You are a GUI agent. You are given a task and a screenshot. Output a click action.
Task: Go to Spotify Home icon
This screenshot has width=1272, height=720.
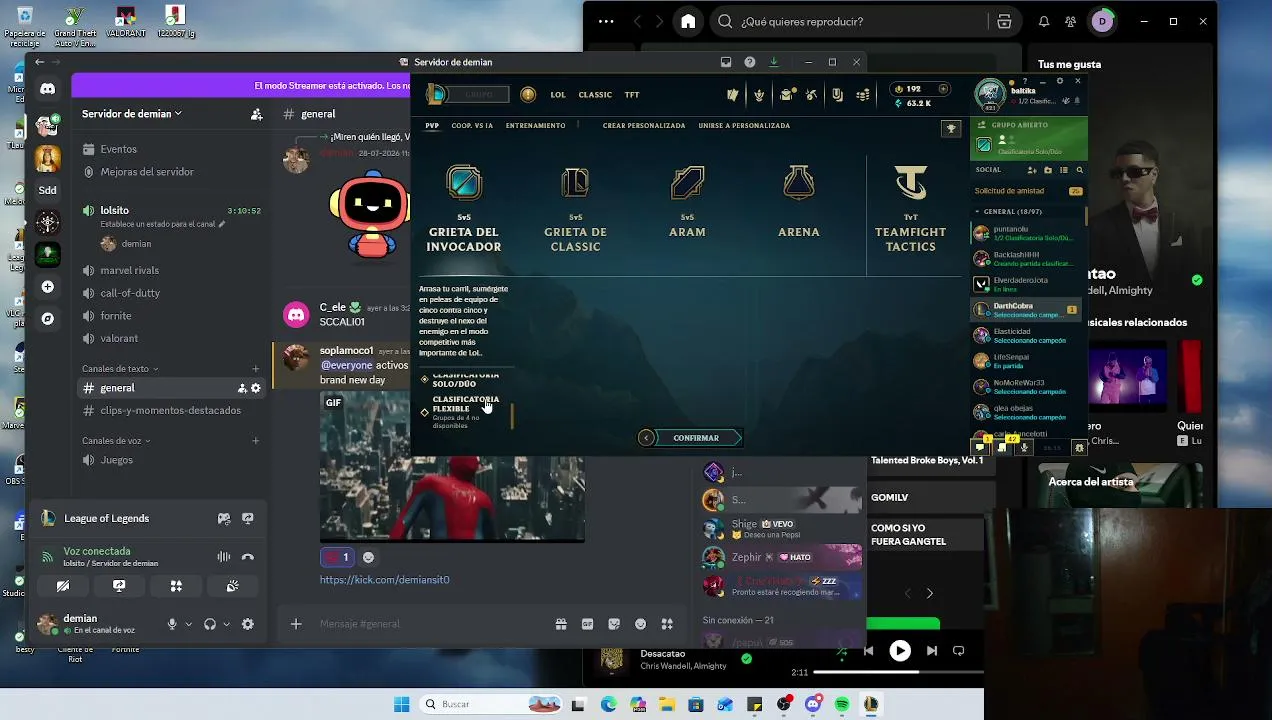tap(688, 21)
